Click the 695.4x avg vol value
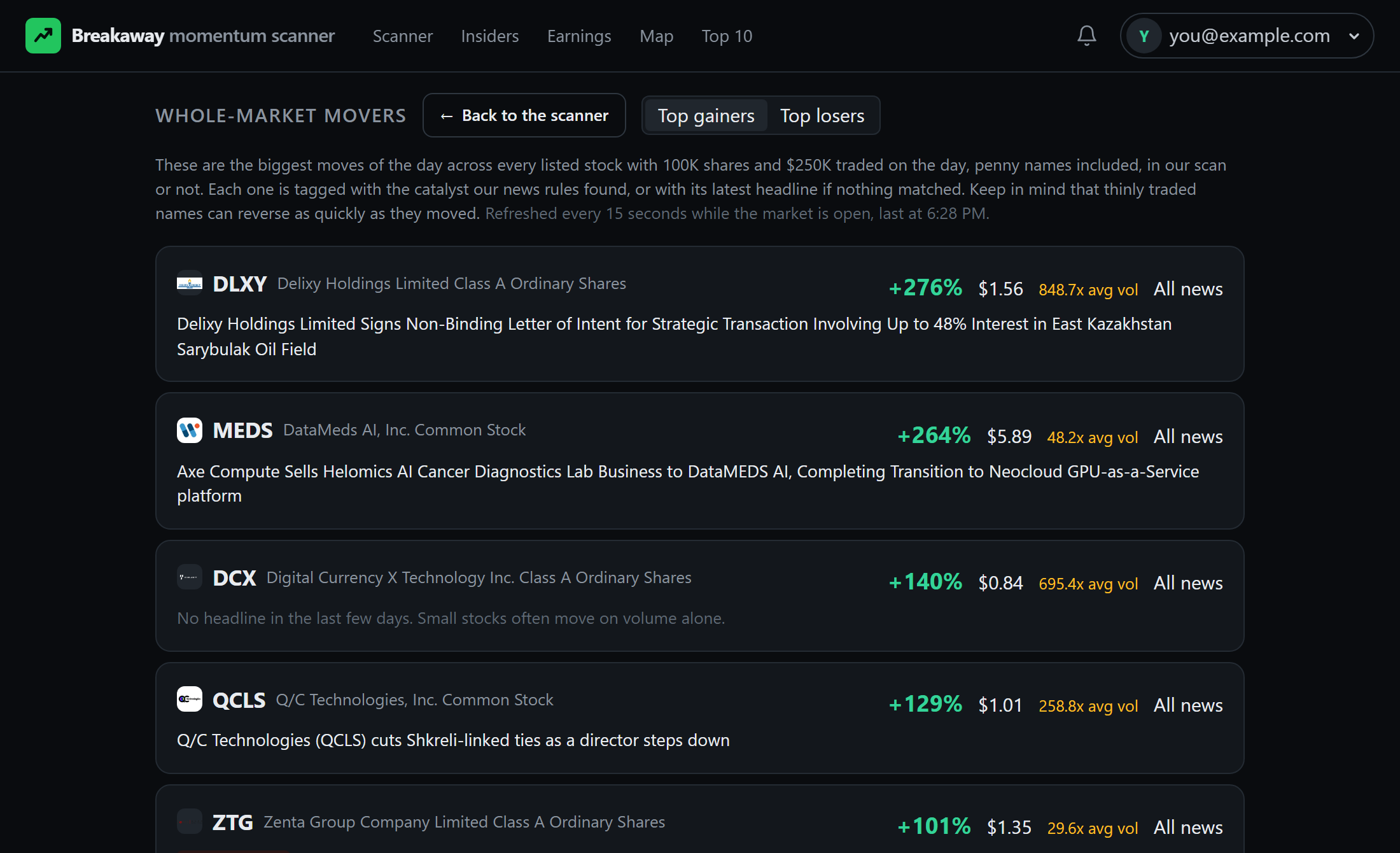This screenshot has height=853, width=1400. pyautogui.click(x=1088, y=584)
